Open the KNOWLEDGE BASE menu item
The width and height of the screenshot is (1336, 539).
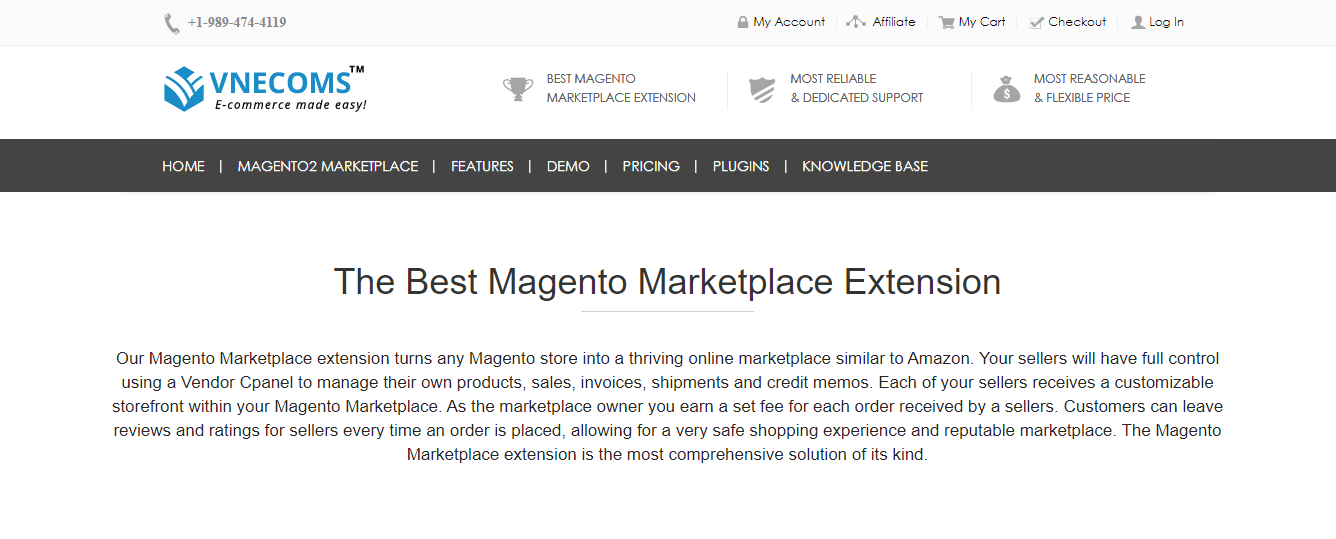click(865, 166)
